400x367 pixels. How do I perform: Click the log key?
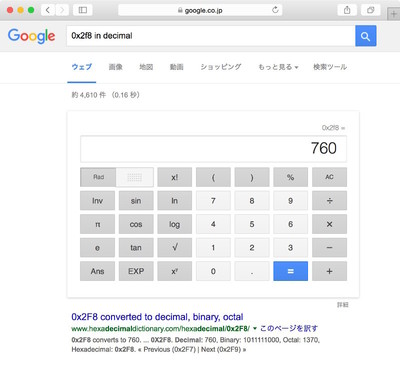point(175,224)
